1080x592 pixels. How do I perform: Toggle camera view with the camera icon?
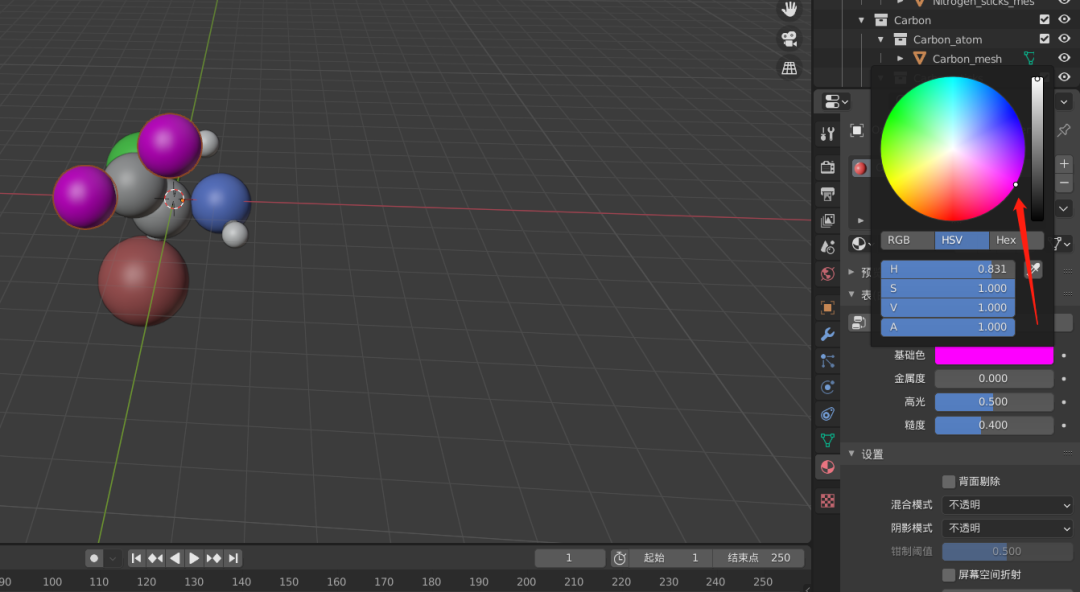point(789,39)
